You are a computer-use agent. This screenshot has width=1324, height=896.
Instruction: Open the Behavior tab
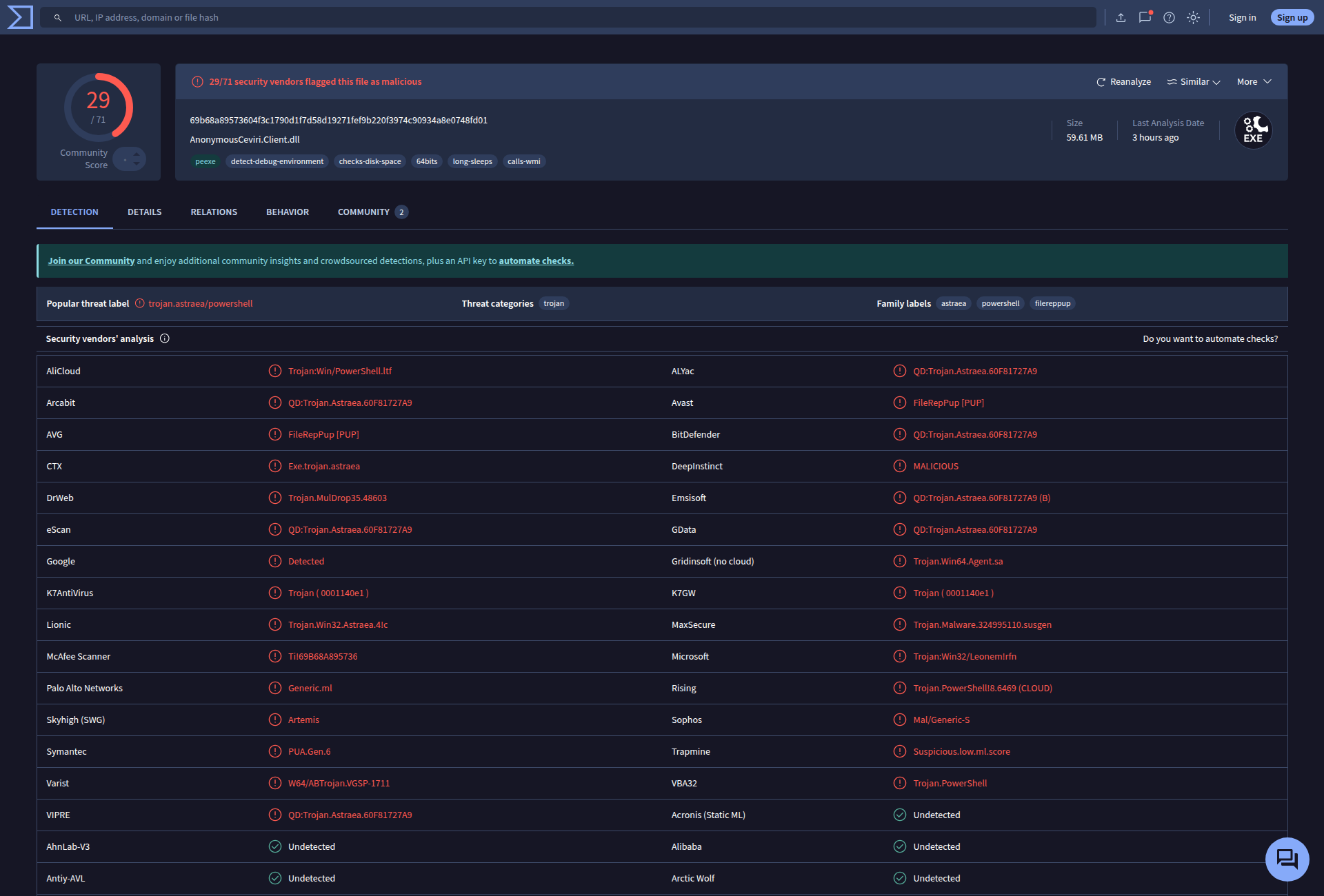pyautogui.click(x=288, y=212)
